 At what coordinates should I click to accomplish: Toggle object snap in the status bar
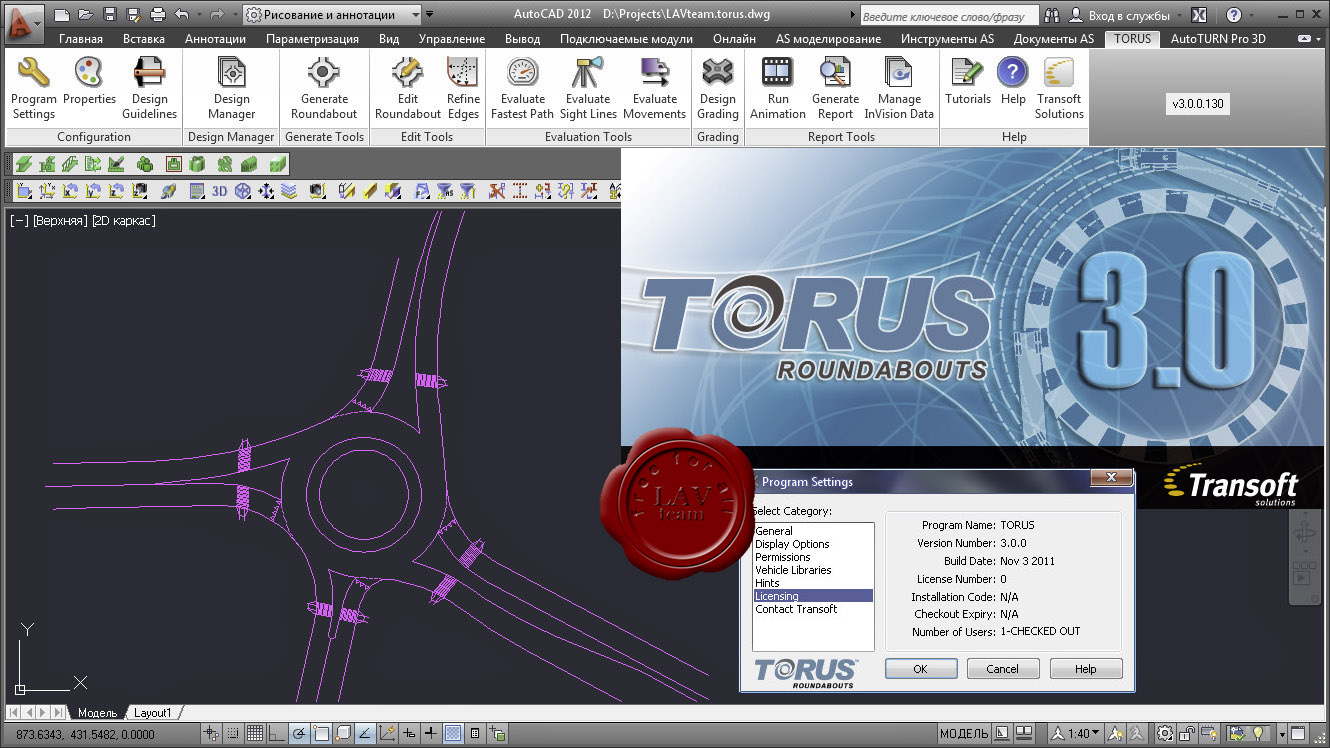(x=321, y=734)
